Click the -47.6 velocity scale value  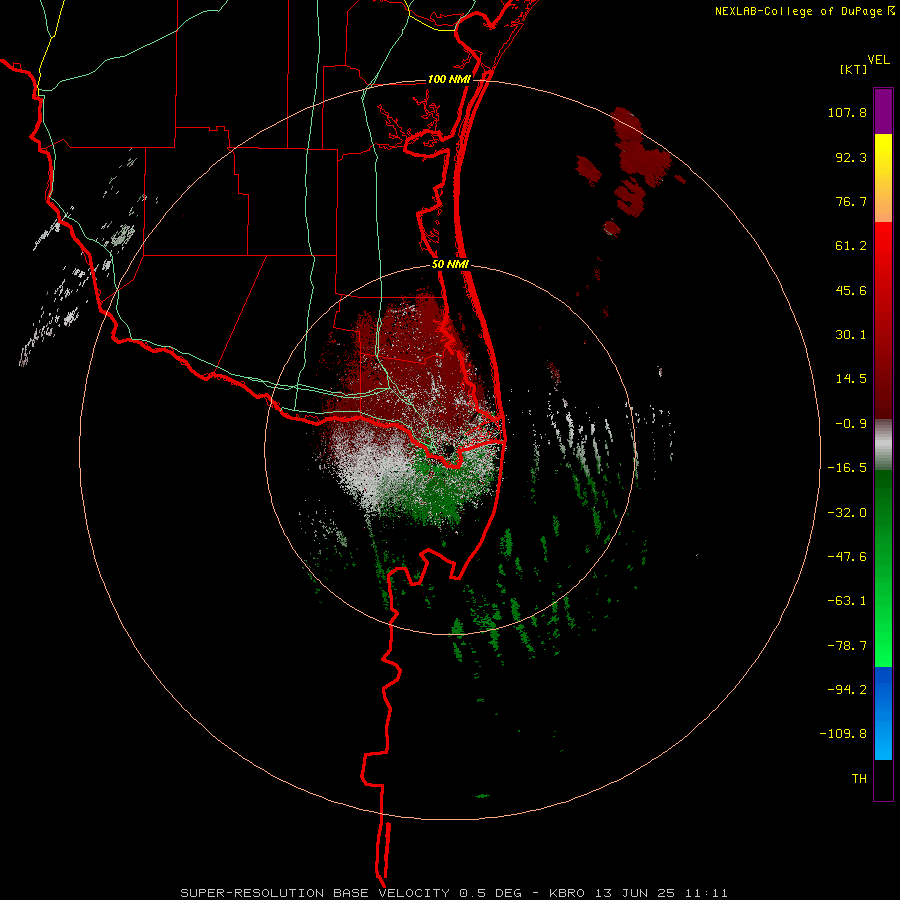pos(847,557)
